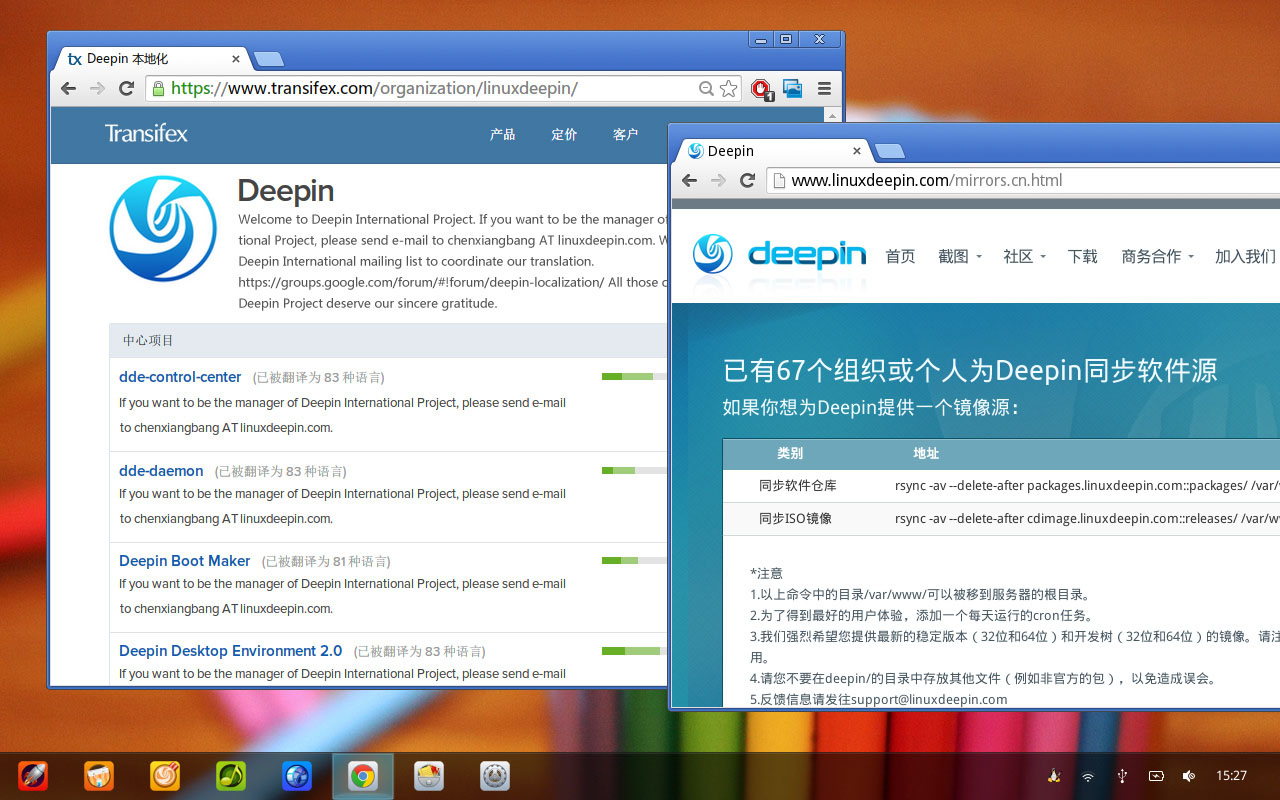
Task: Open the 客户 menu on Transifex
Action: [625, 134]
